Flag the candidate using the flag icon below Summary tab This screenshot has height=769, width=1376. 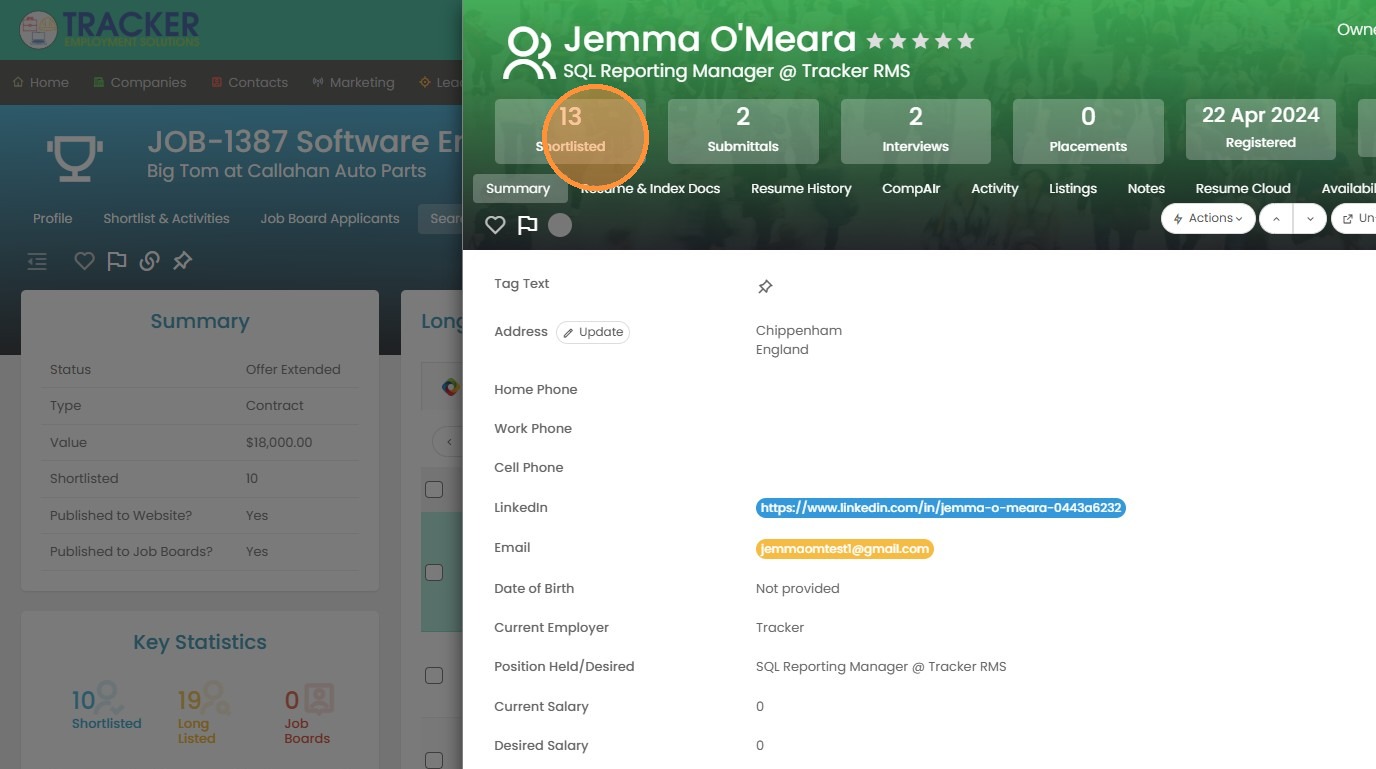click(x=527, y=225)
